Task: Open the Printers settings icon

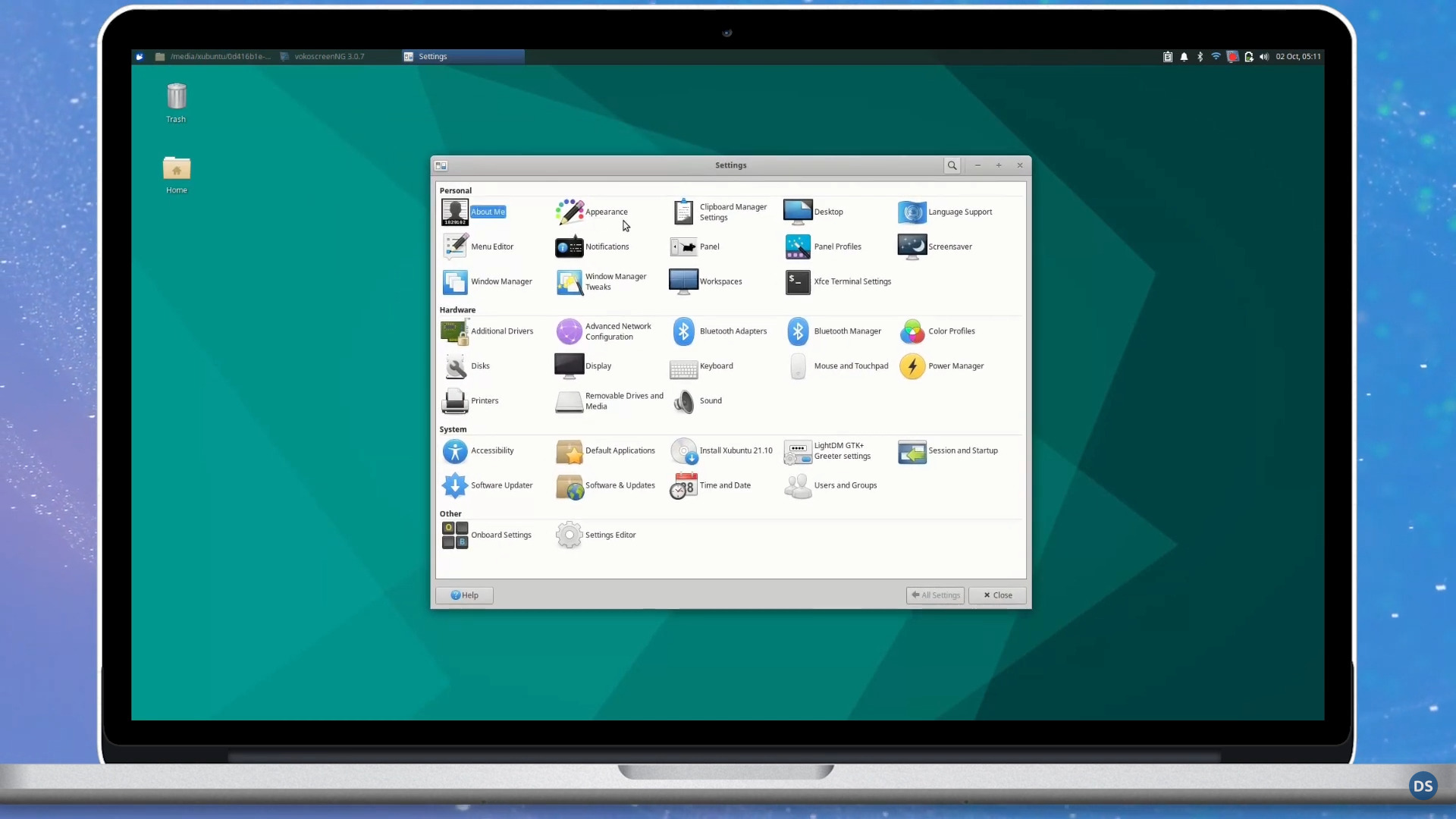Action: [x=455, y=401]
